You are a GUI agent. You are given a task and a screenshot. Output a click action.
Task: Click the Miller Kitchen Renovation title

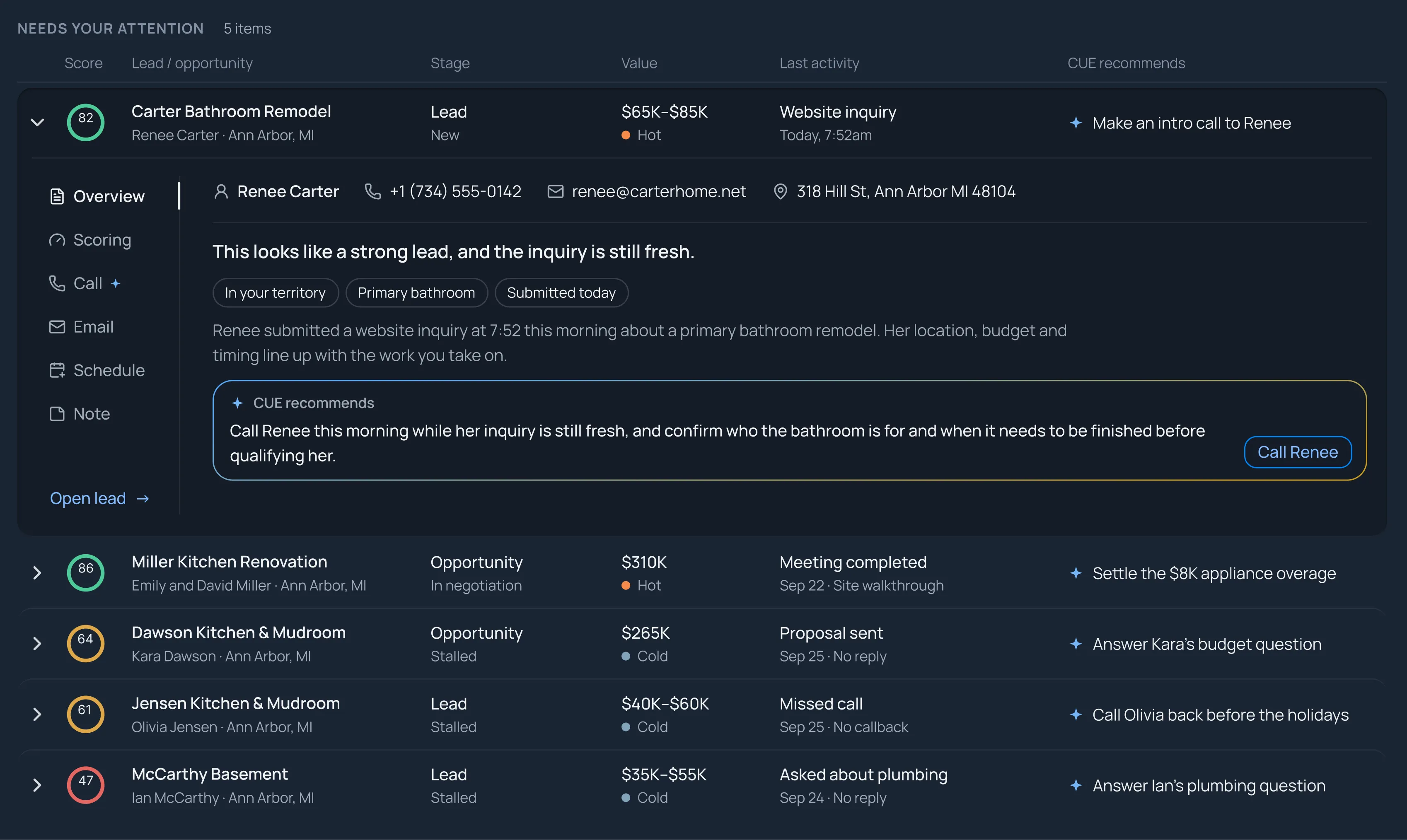(229, 562)
